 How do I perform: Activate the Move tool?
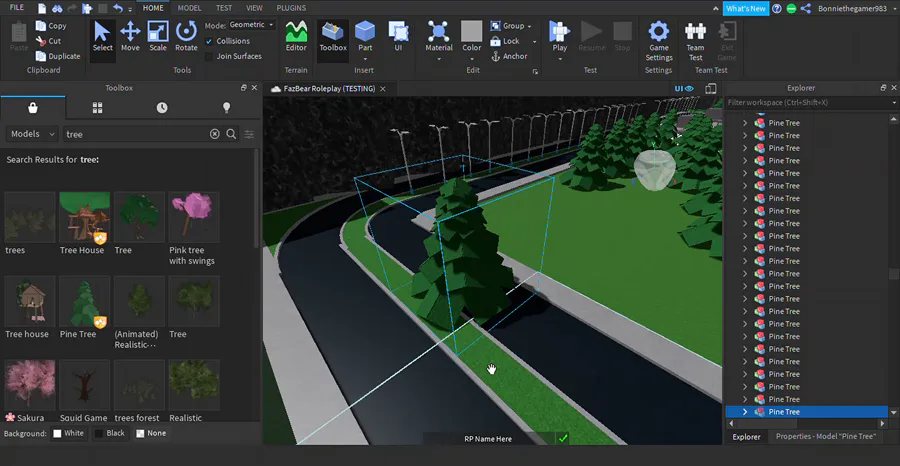click(x=130, y=36)
